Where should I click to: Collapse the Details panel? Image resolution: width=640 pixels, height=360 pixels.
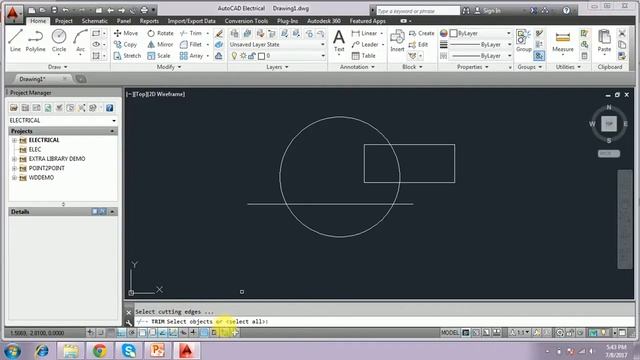coord(112,212)
